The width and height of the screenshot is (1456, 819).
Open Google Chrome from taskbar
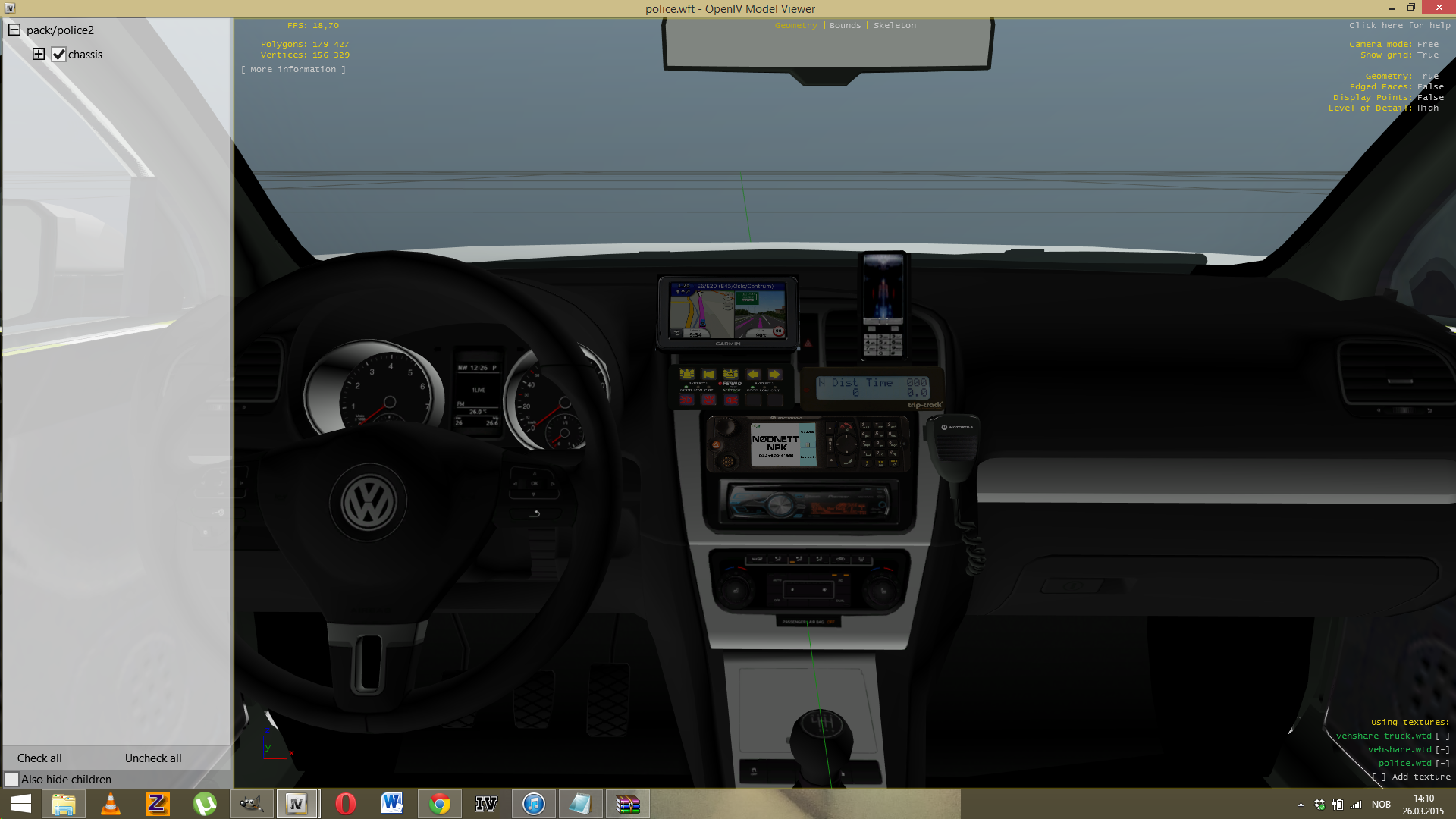pos(439,803)
